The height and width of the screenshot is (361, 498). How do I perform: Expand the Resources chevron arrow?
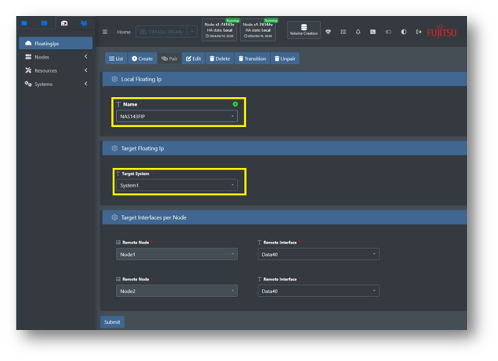86,70
